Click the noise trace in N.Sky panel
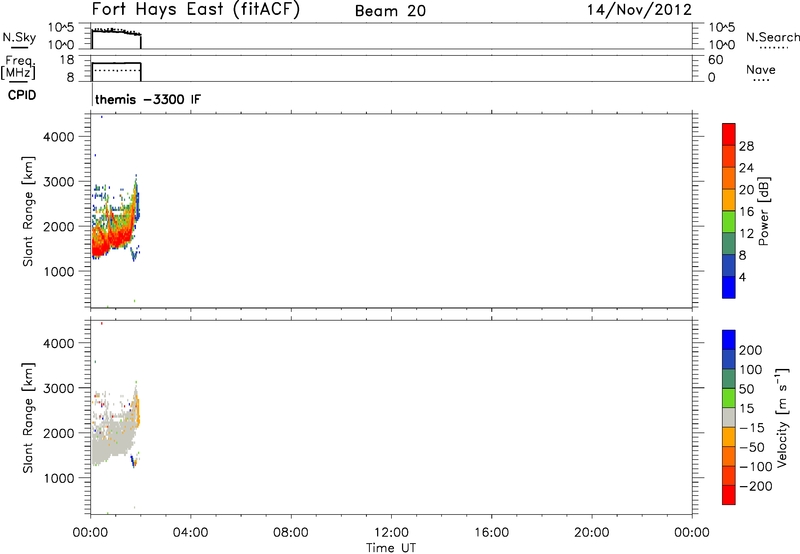The image size is (800, 554). tap(116, 32)
